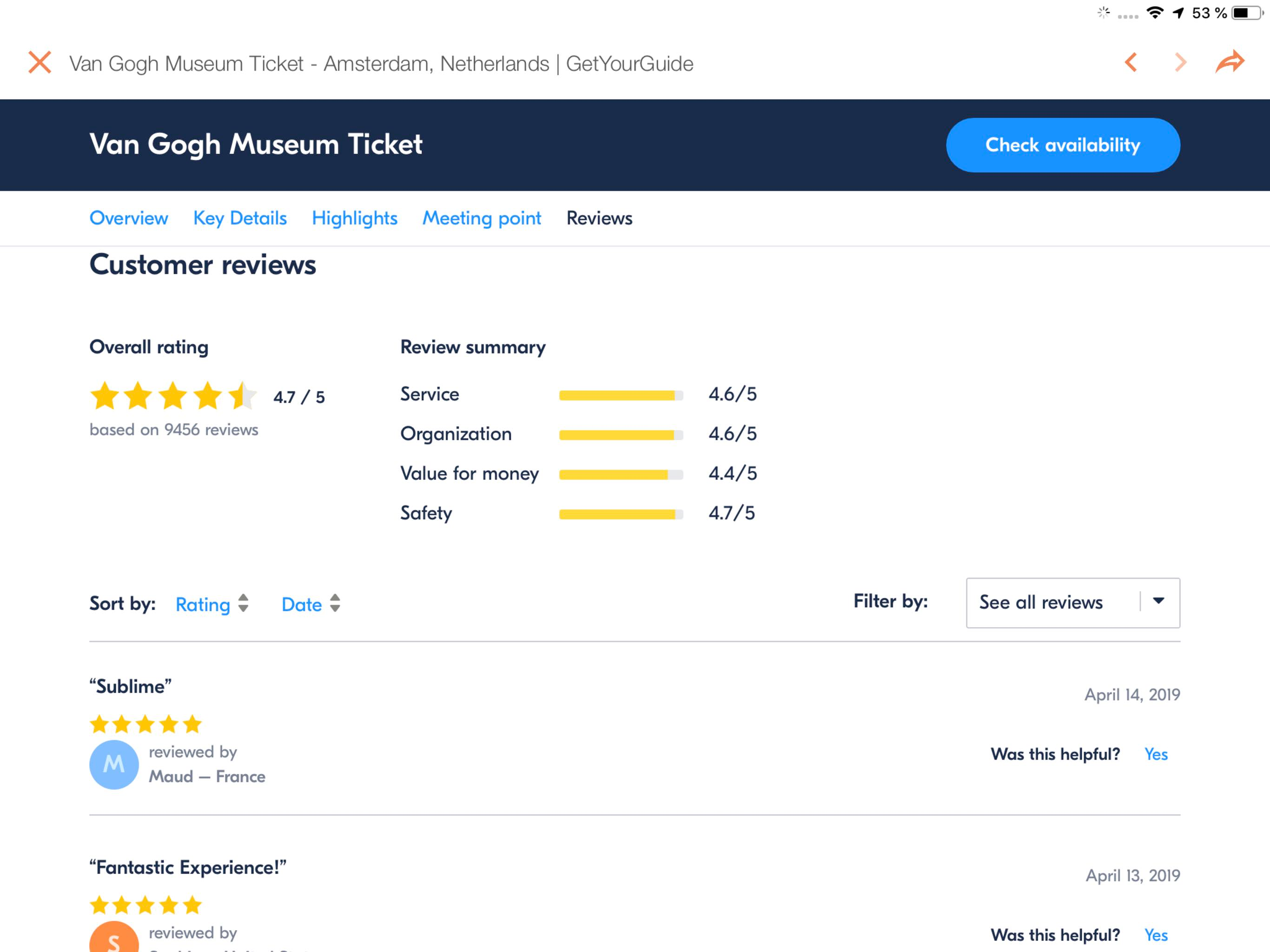Click the 4.7 / 5 overall score

[299, 397]
